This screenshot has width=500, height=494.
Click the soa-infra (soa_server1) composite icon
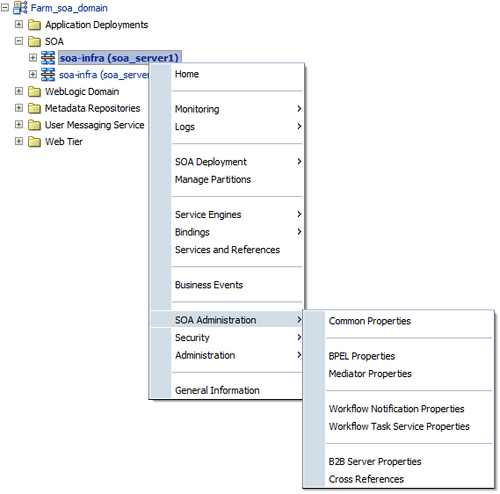pyautogui.click(x=48, y=58)
